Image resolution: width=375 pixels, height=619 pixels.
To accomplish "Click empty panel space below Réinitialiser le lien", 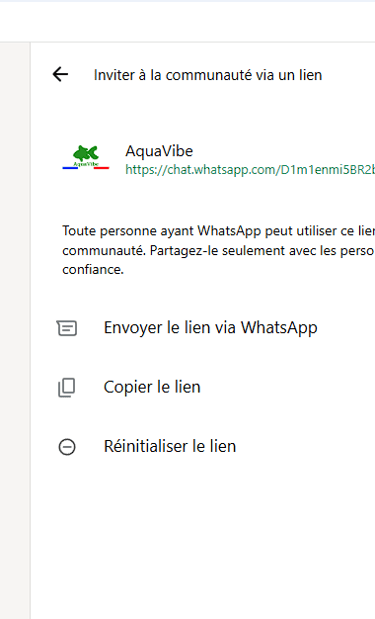I will tap(202, 543).
